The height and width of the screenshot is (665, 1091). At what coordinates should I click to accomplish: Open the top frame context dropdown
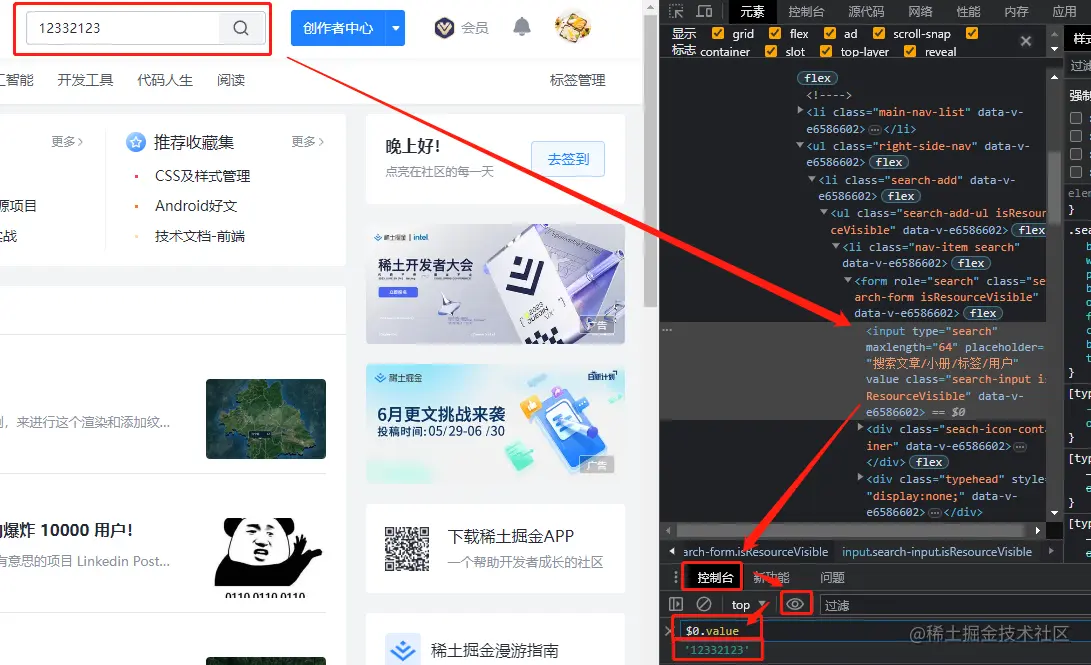point(745,603)
